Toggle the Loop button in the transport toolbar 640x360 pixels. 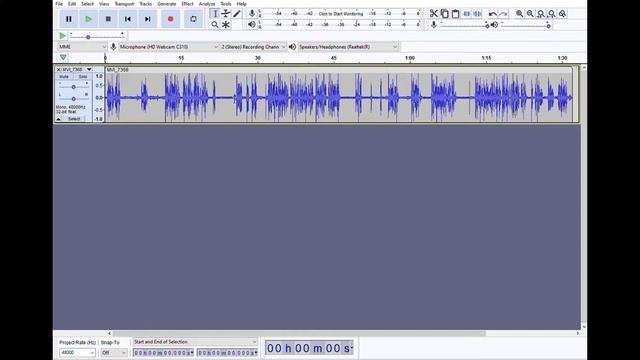tap(193, 19)
